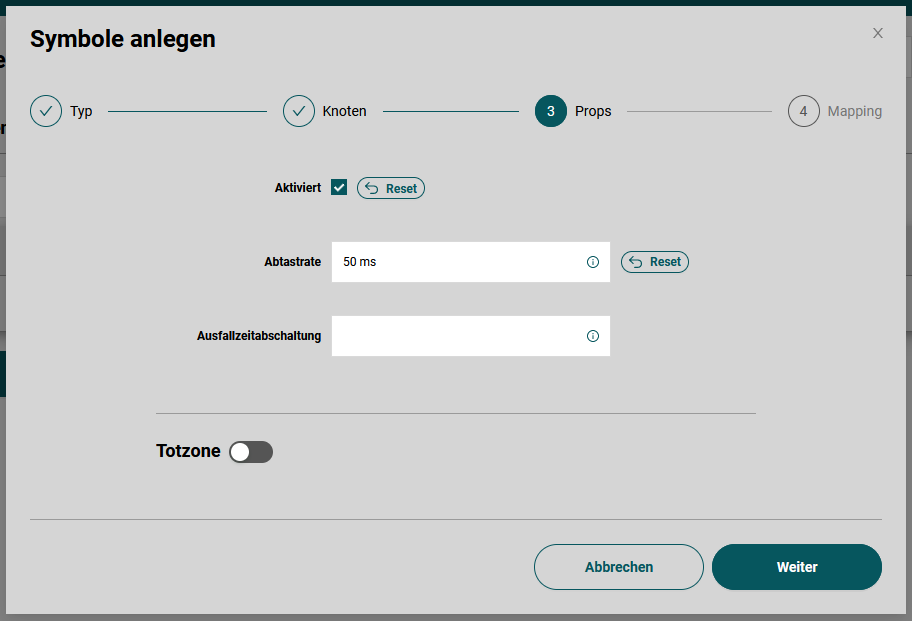Uncheck the Aktiviert checkbox
Image resolution: width=912 pixels, height=621 pixels.
(x=339, y=187)
